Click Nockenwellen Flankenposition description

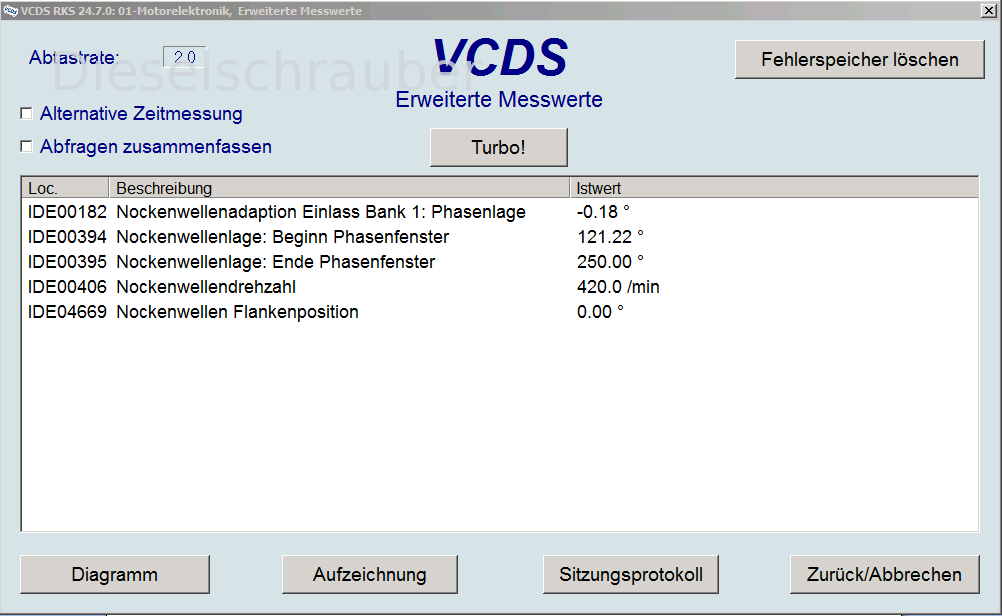point(237,312)
